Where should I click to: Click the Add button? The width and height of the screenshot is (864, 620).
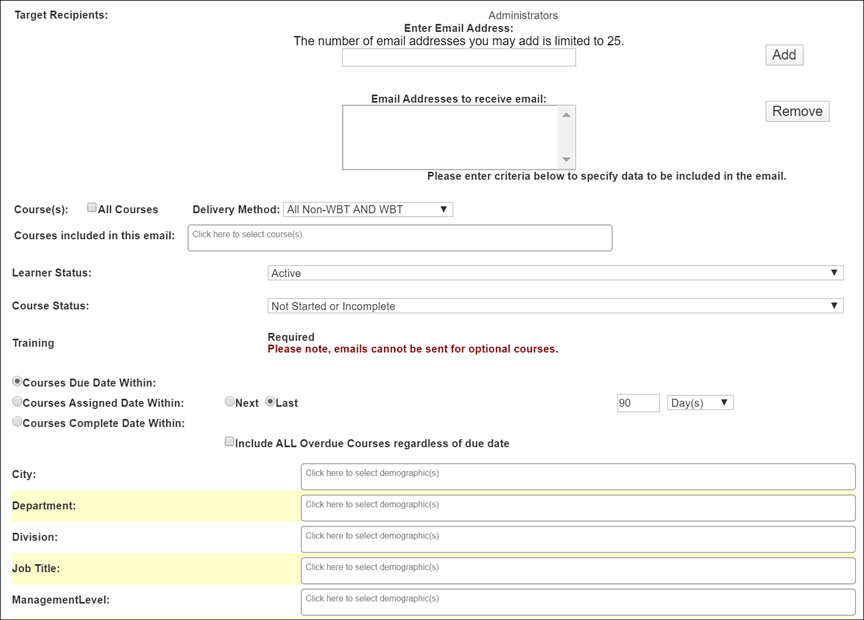coord(784,55)
